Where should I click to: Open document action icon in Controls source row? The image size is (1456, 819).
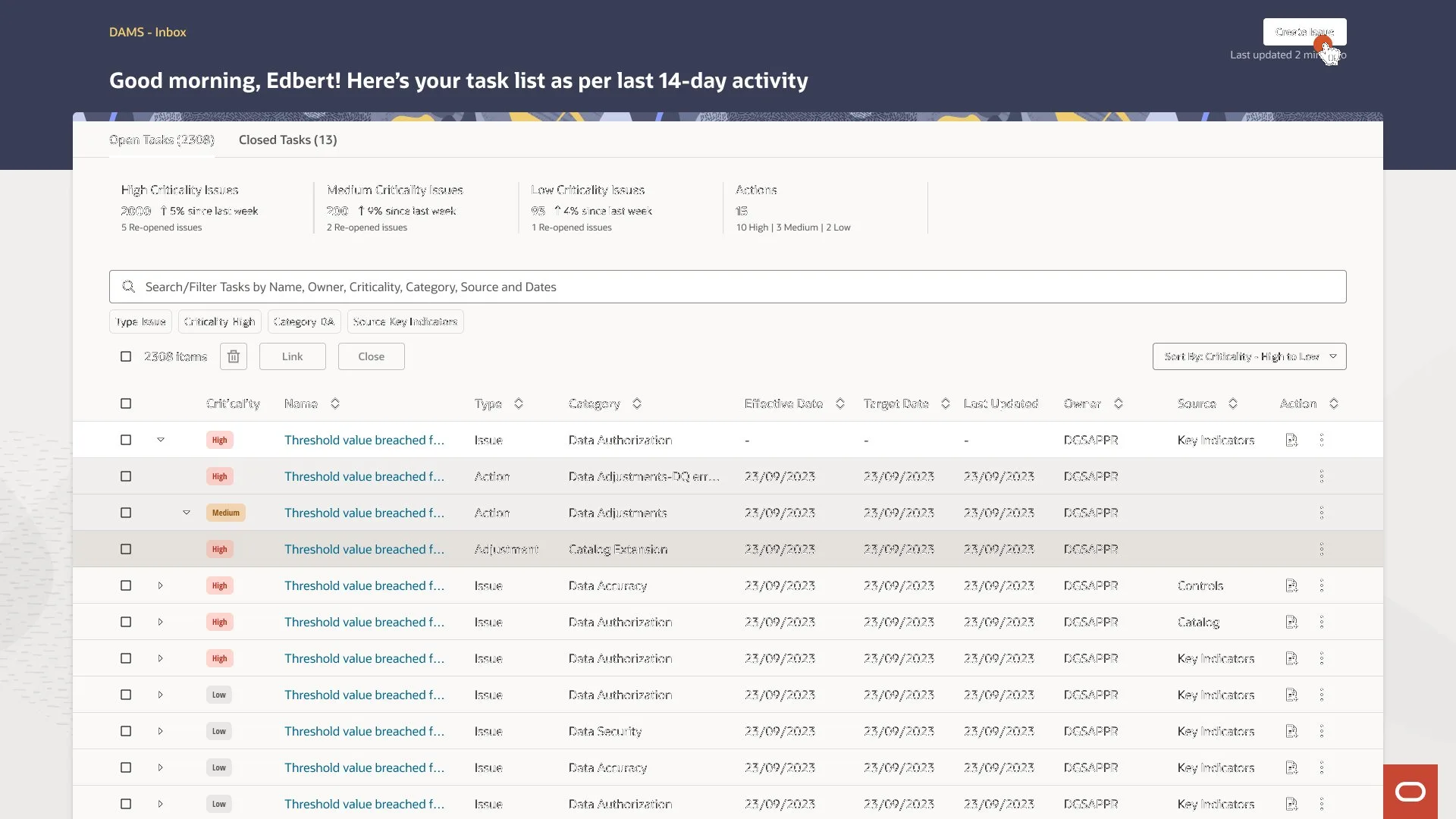point(1291,585)
